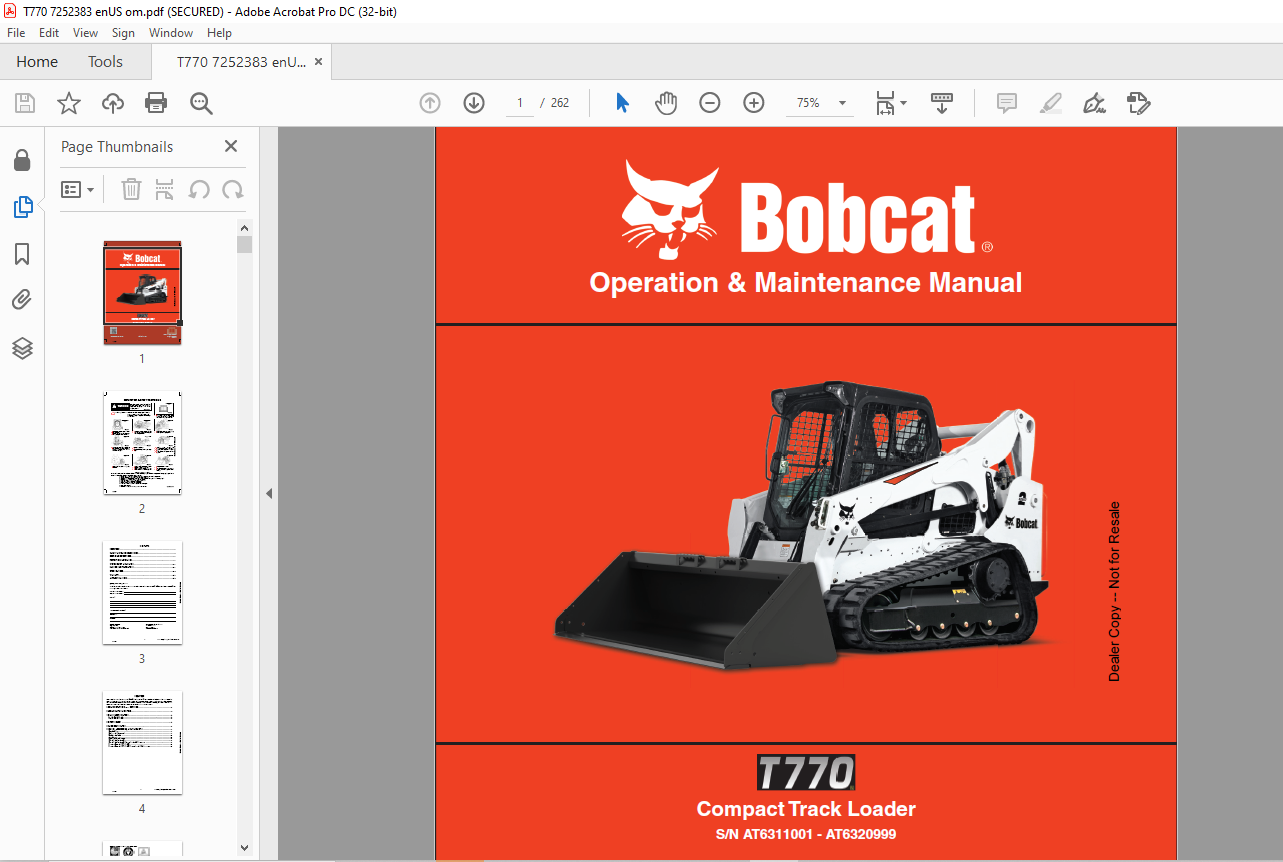Viewport: 1283px width, 862px height.
Task: Click the S/N AT6311001 serial text
Action: coord(806,835)
